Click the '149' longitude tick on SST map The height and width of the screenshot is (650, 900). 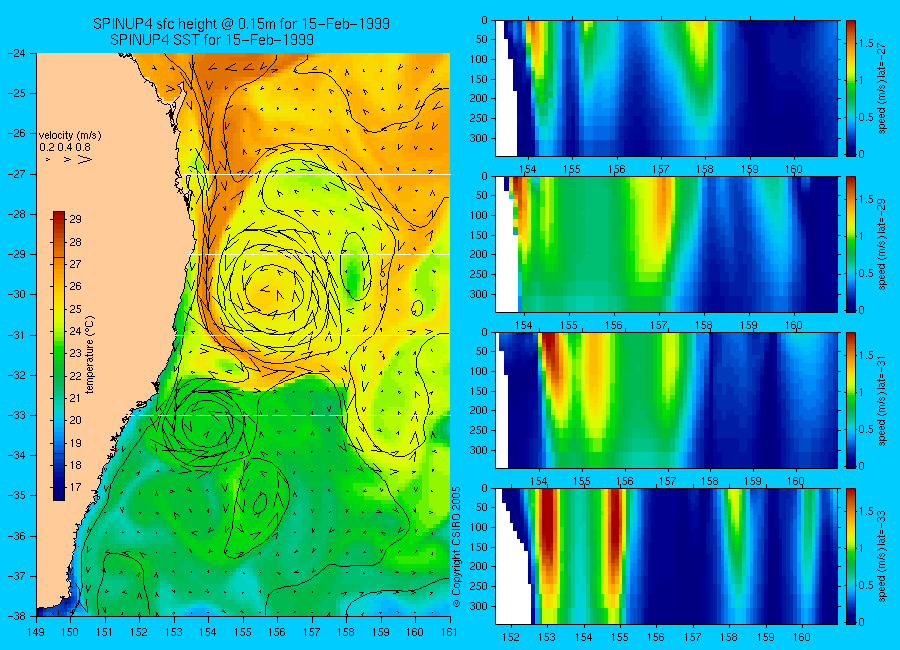click(x=36, y=632)
